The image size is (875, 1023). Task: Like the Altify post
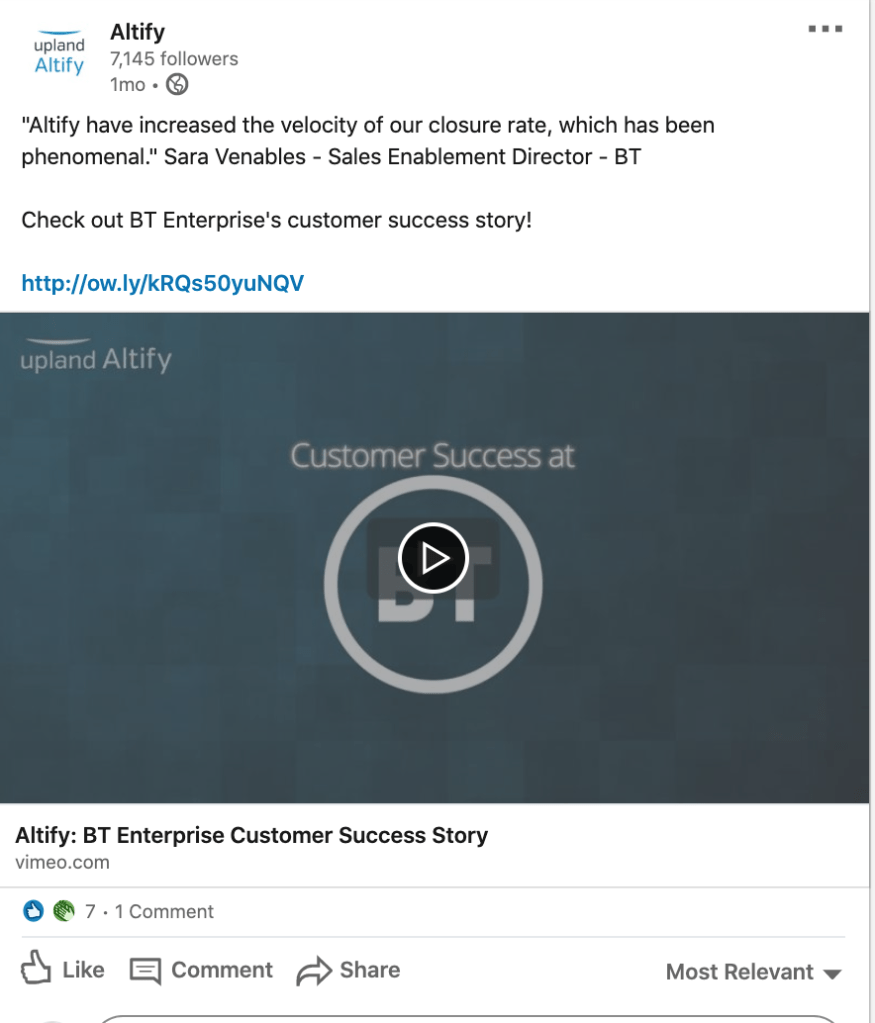[x=63, y=970]
